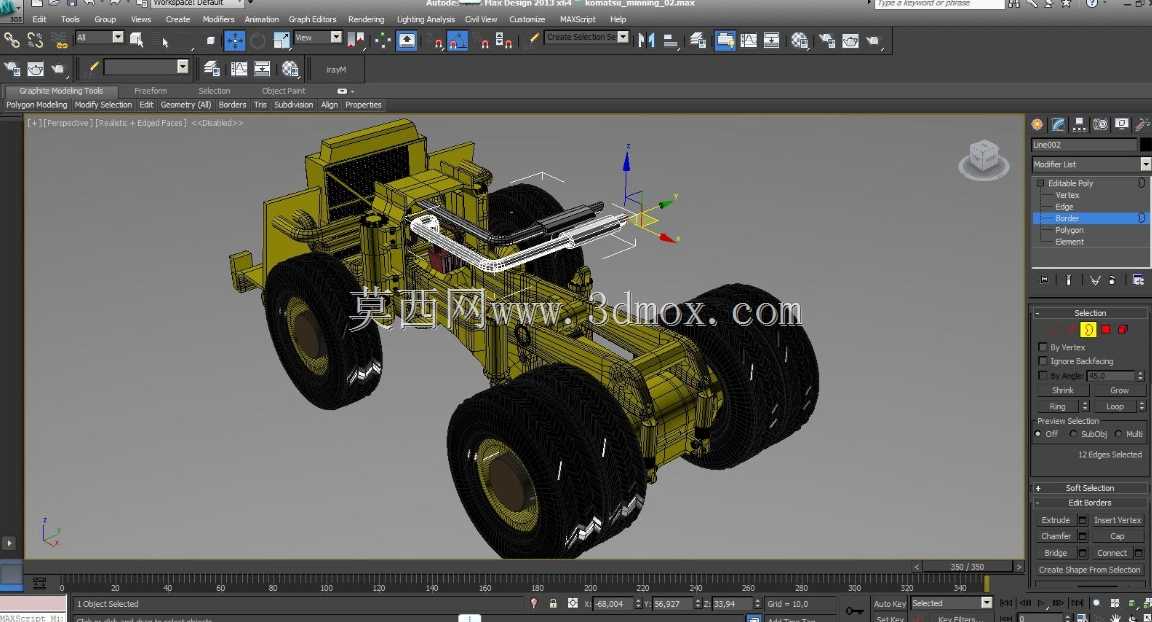The width and height of the screenshot is (1152, 622).
Task: Enable the By Vertex checkbox
Action: tap(1043, 347)
